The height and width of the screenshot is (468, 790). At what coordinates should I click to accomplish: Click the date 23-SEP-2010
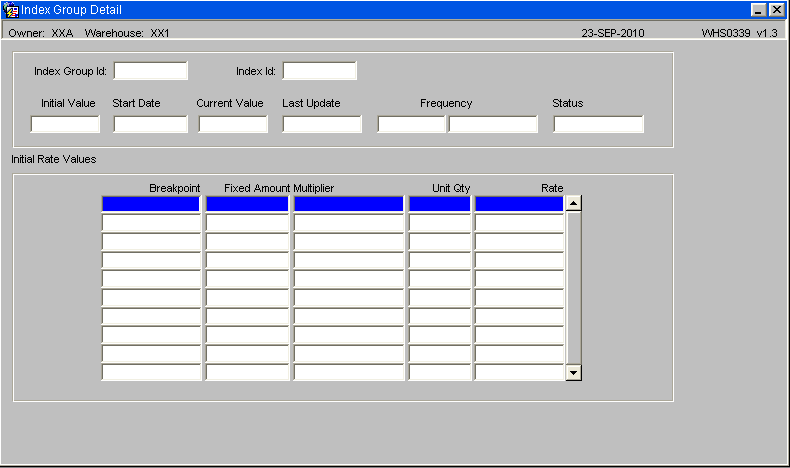pyautogui.click(x=613, y=33)
